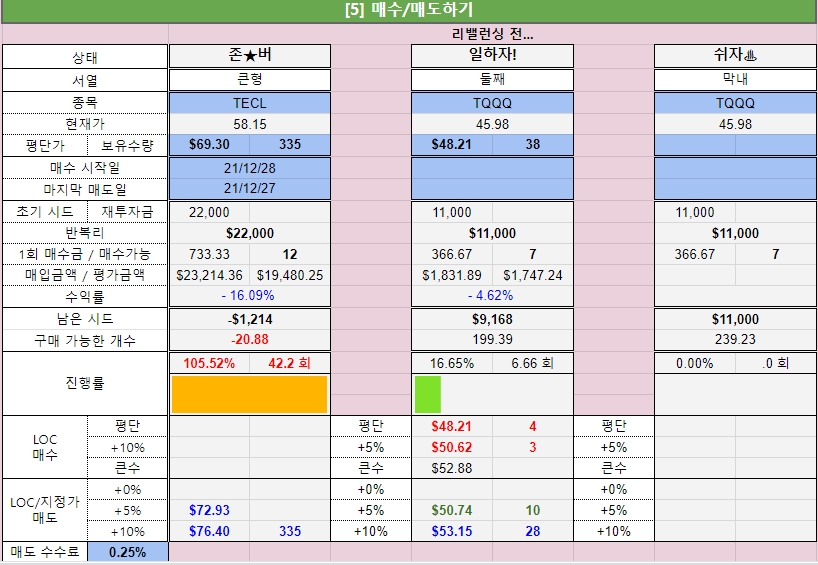Screen dimensions: 818x565
Task: Select the valuation amount $19,480.25
Action: tap(290, 275)
